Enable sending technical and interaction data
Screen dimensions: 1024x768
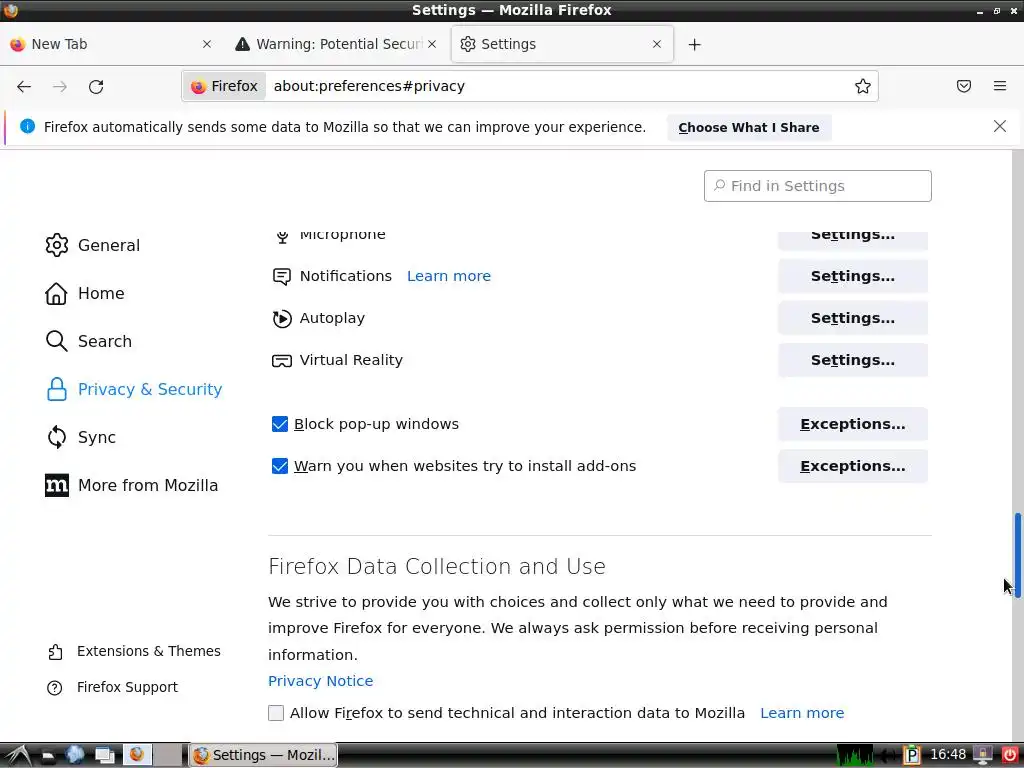click(x=276, y=713)
